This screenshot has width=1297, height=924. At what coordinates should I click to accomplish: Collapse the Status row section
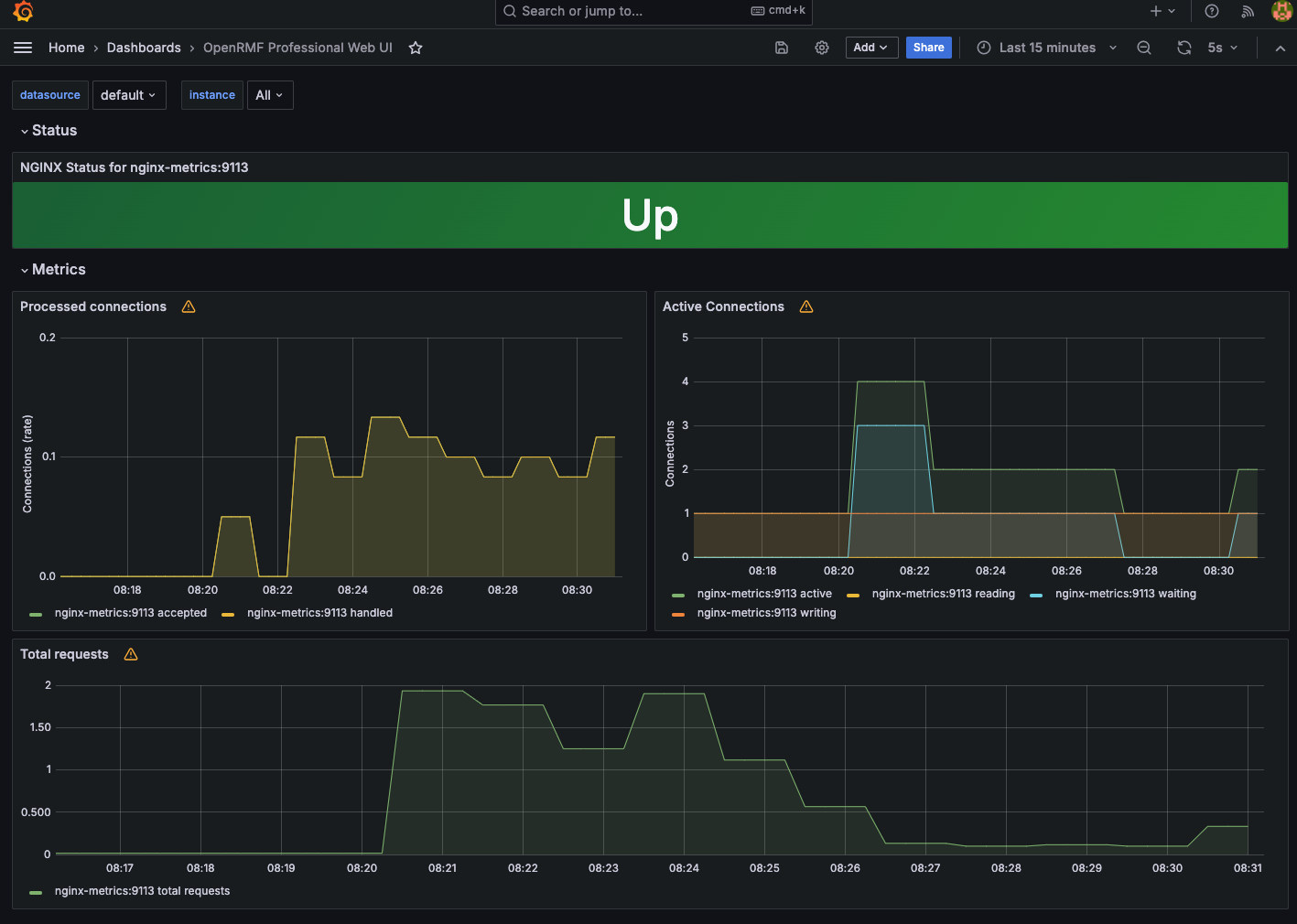pyautogui.click(x=49, y=130)
